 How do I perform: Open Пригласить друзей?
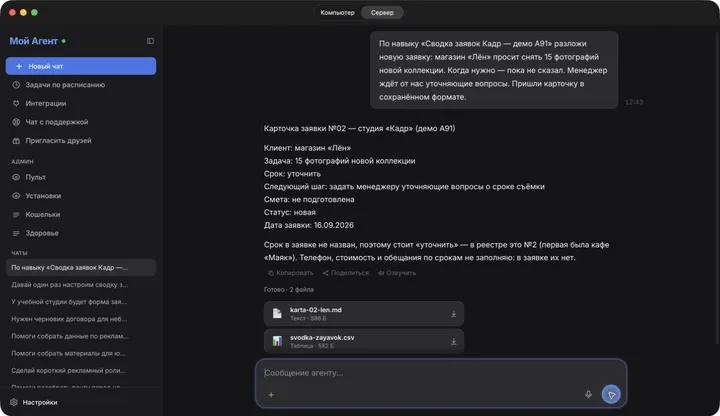pos(81,141)
